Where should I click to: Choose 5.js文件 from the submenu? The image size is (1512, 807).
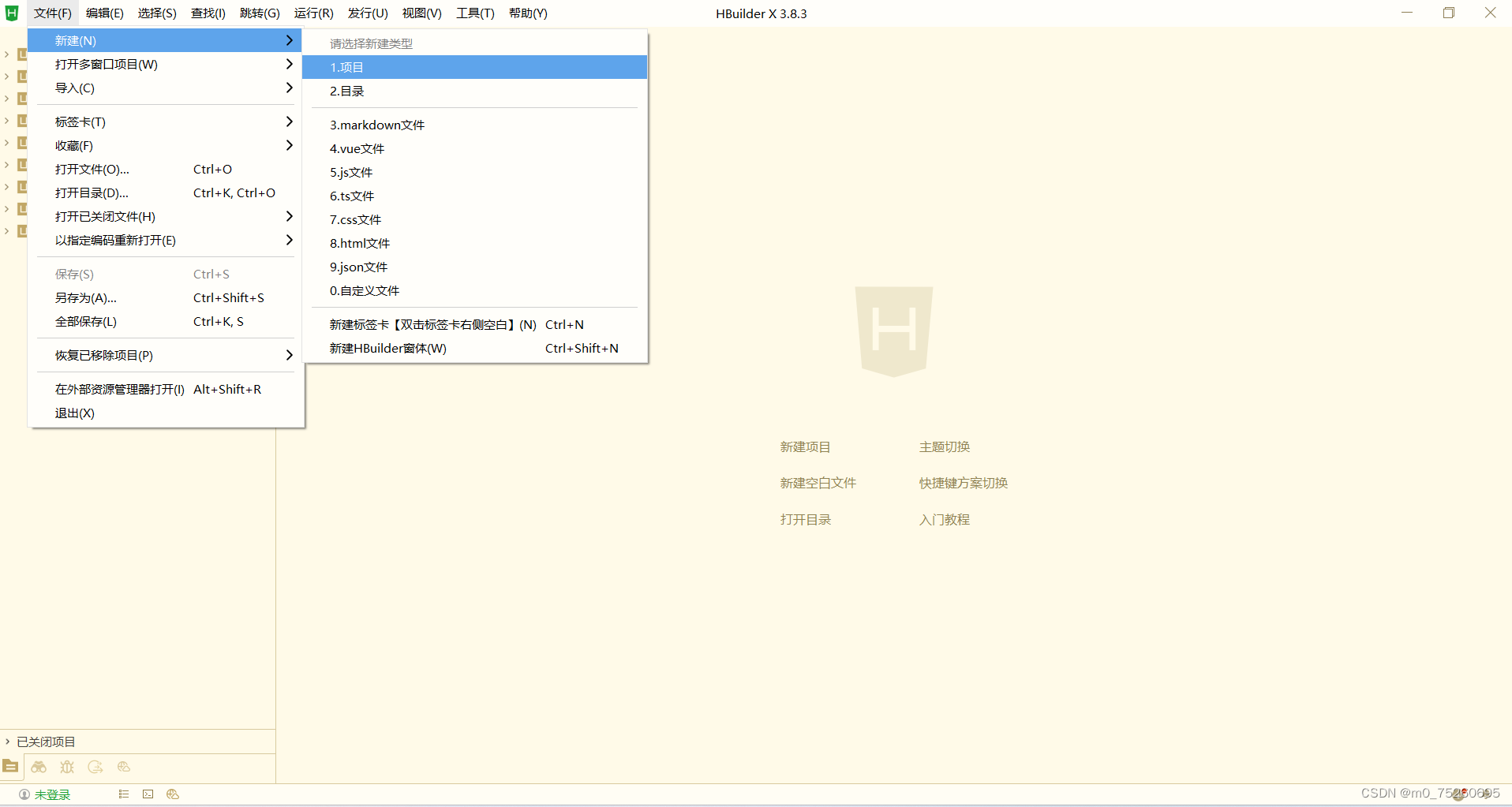click(474, 172)
